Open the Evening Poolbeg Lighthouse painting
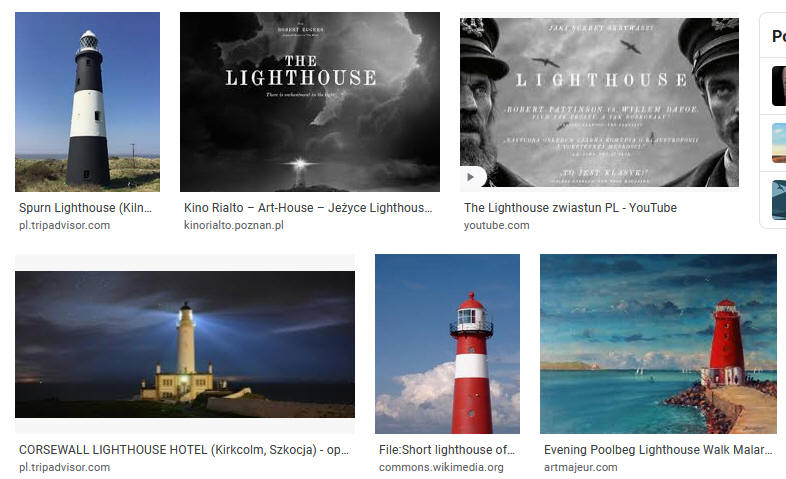Viewport: 786px width, 479px height. 658,344
